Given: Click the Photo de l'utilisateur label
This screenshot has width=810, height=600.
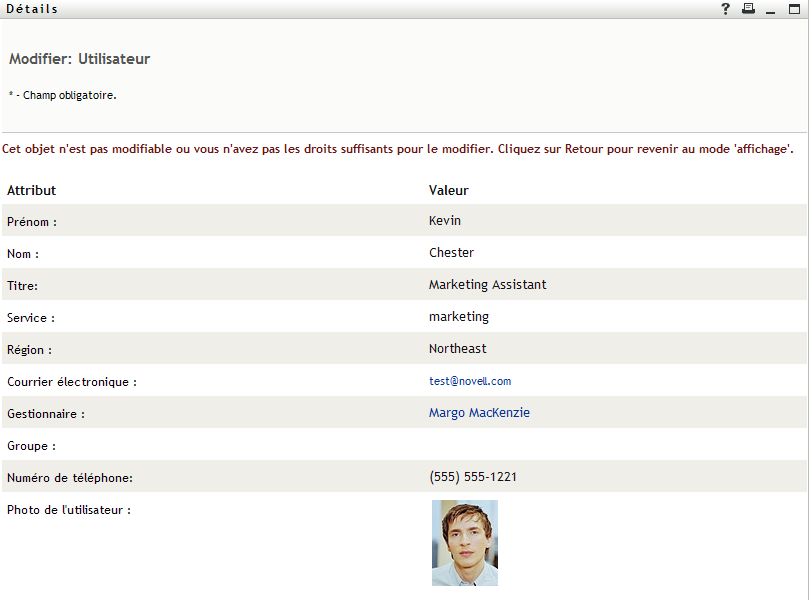Looking at the screenshot, I should point(69,510).
